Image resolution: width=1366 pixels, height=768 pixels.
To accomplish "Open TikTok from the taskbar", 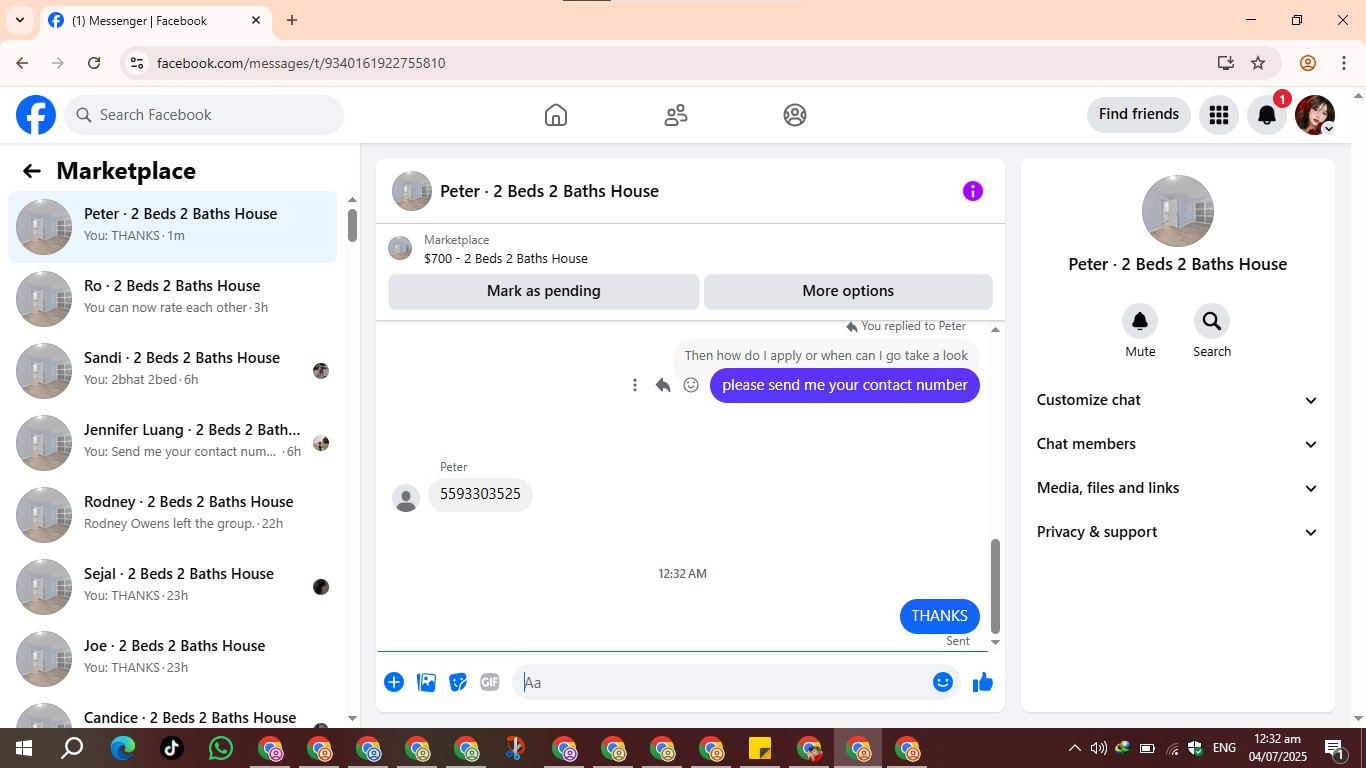I will 172,748.
